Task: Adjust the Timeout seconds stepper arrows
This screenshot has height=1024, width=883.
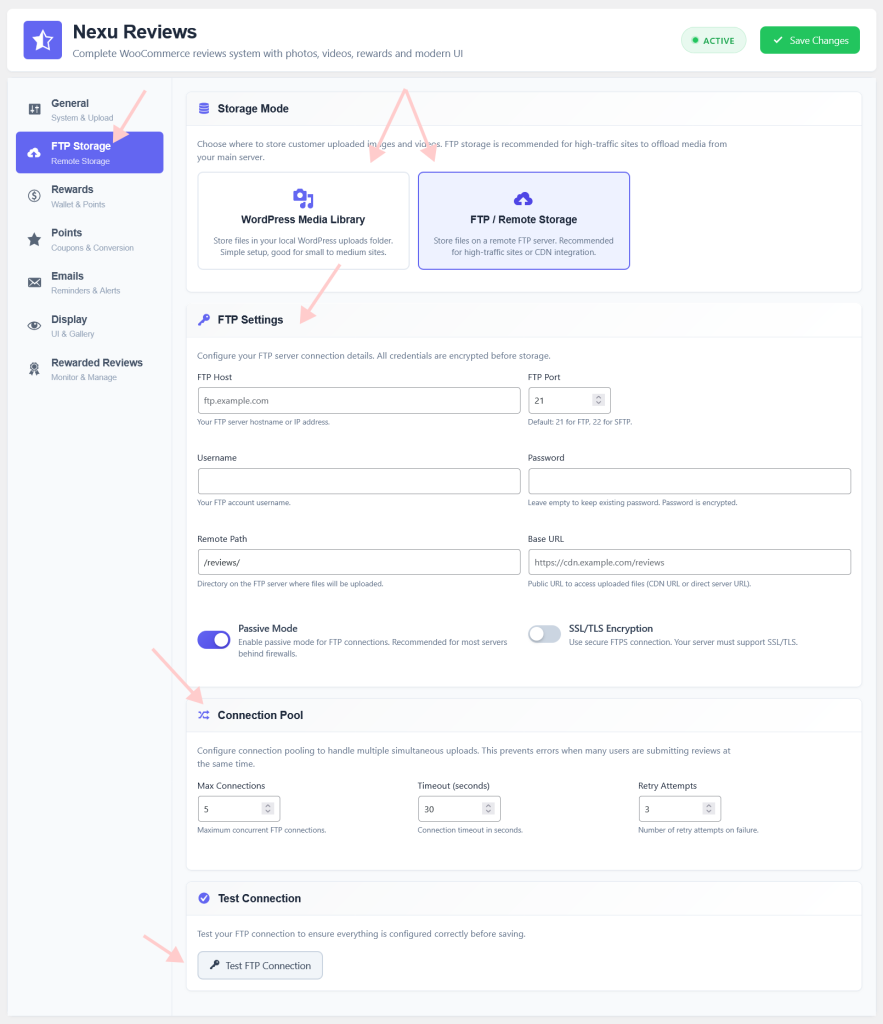Action: (x=488, y=808)
